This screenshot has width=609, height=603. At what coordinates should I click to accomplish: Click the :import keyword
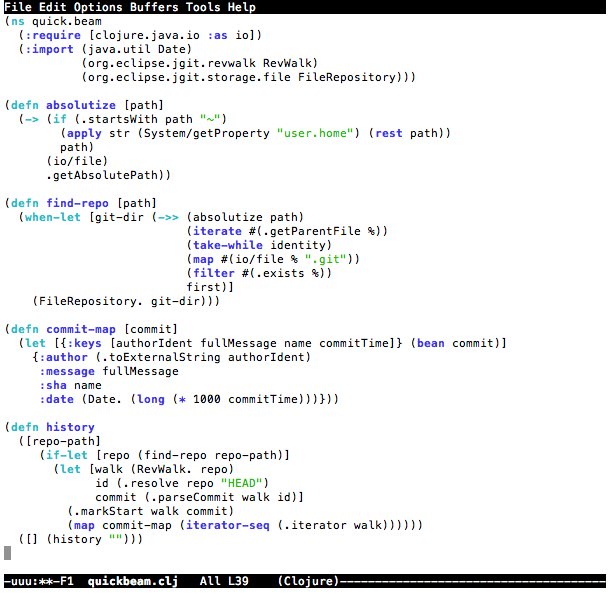tap(49, 49)
